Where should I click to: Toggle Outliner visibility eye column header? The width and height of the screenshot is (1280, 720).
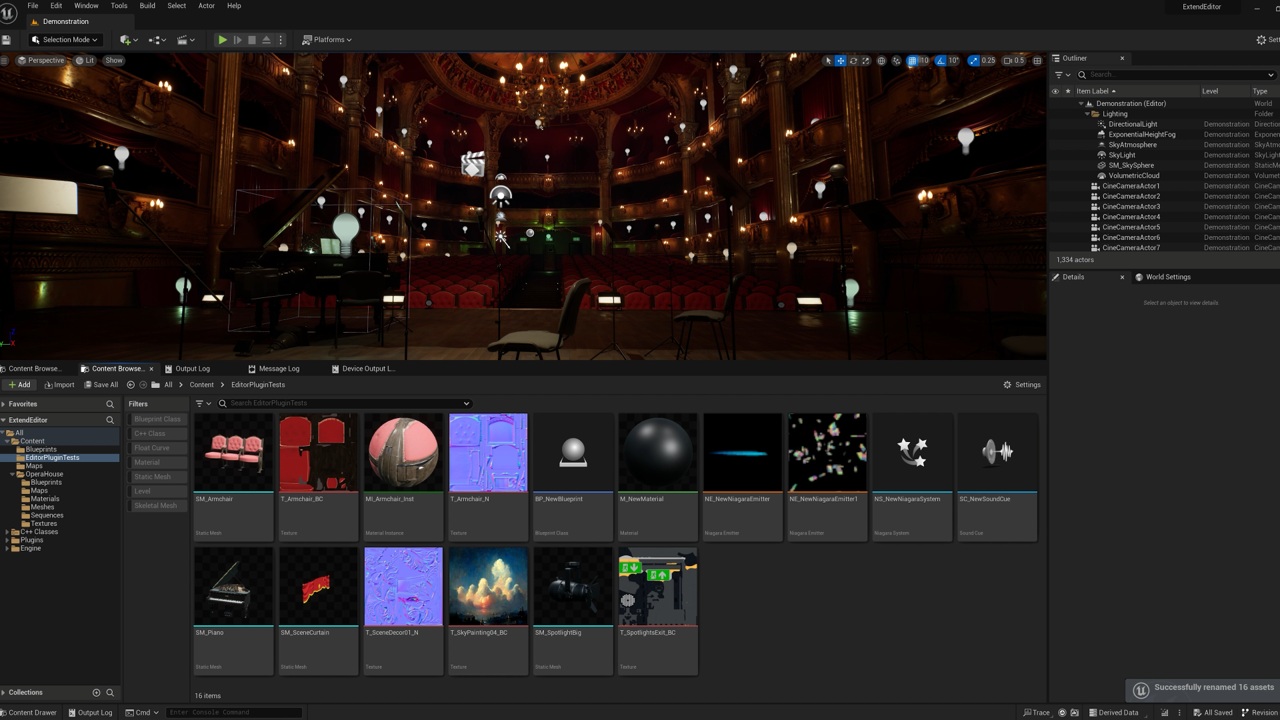1054,91
